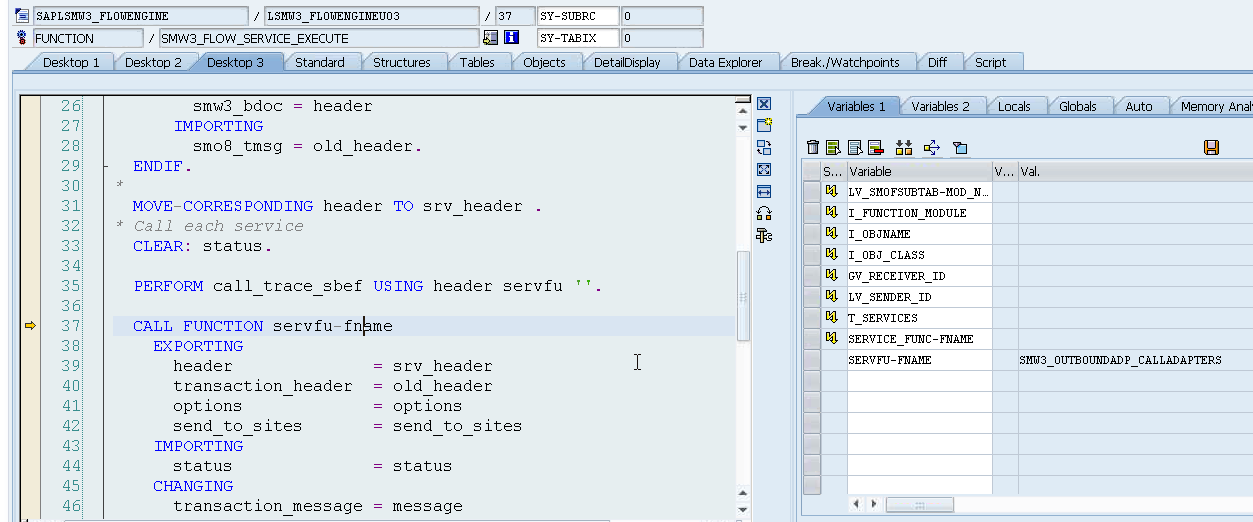Click the source editor vertical scrollbar thumb
1253x522 pixels.
click(743, 295)
